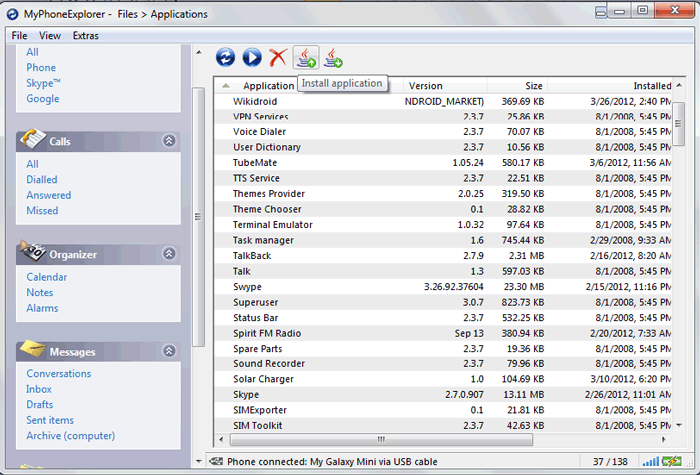
Task: Open the Drafts folder
Action: (x=40, y=404)
